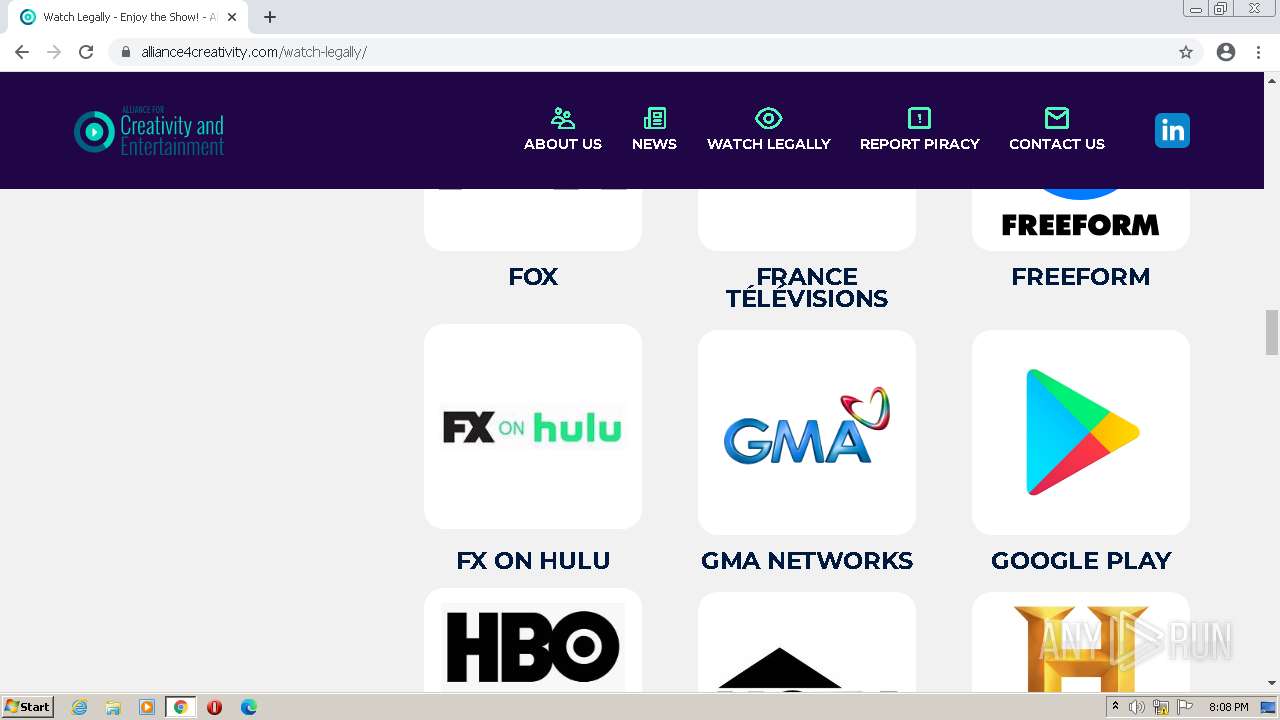This screenshot has height=720, width=1280.
Task: Focus the address bar URL
Action: 254,52
